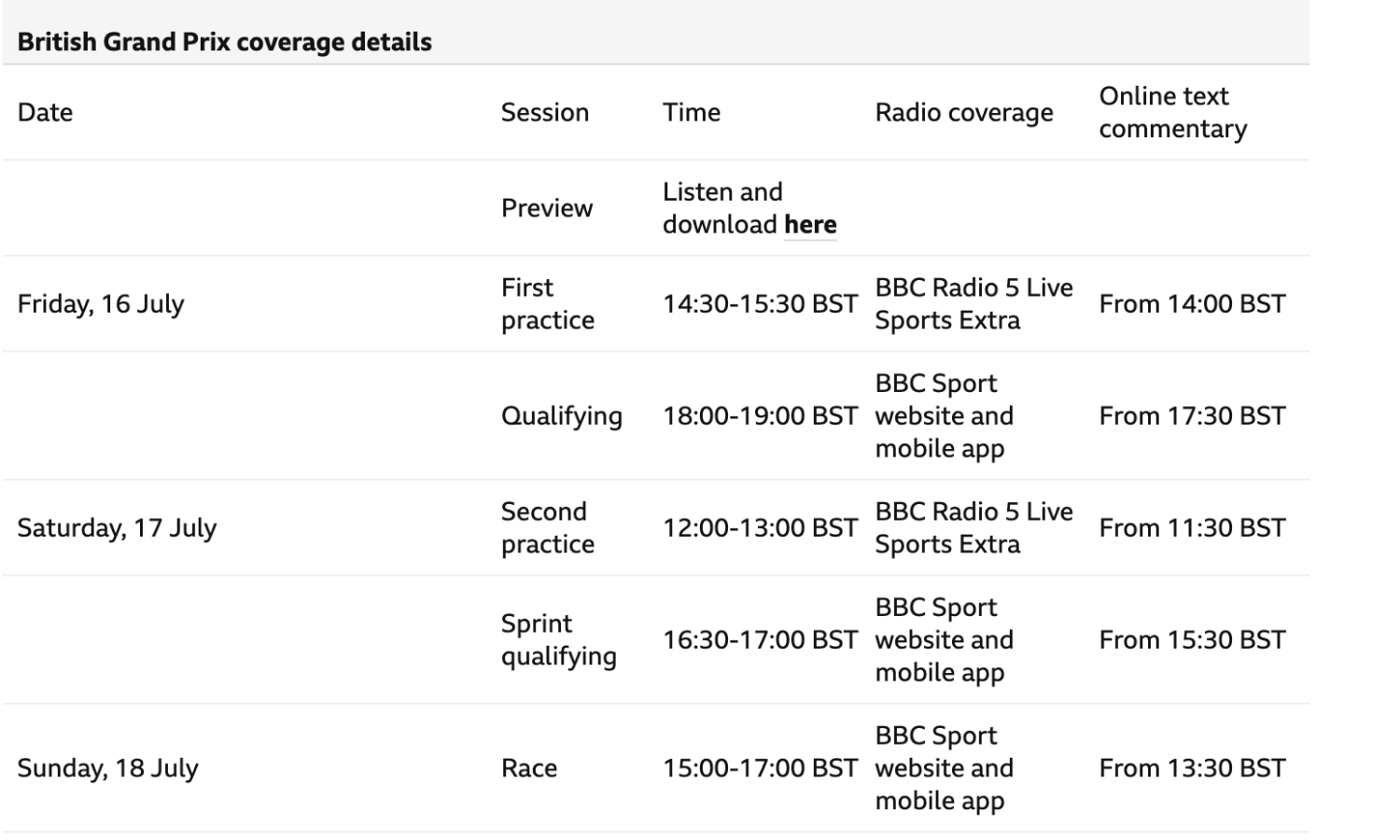Click the 'Race' session cell
Screen dimensions: 1400x840
pyautogui.click(x=529, y=768)
